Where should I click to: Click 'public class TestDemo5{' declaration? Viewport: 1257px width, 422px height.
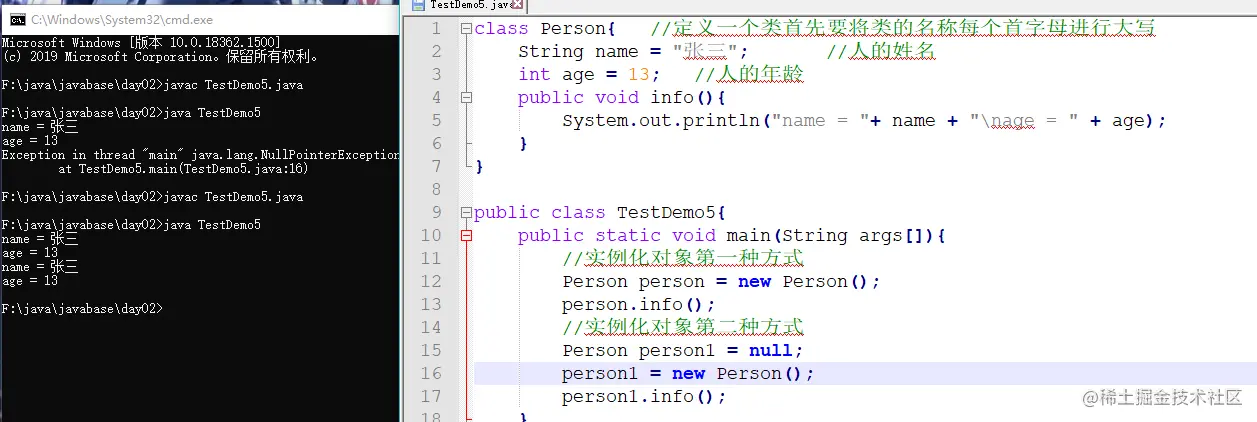pyautogui.click(x=600, y=212)
